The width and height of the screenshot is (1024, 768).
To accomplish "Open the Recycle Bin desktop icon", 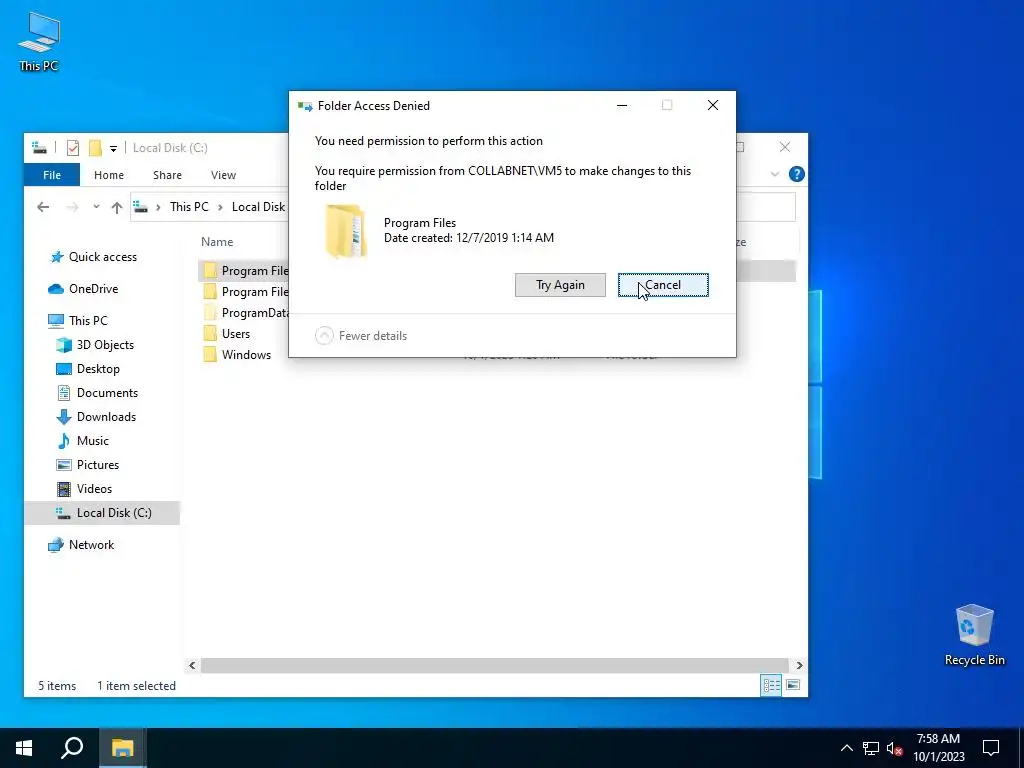I will click(x=974, y=635).
